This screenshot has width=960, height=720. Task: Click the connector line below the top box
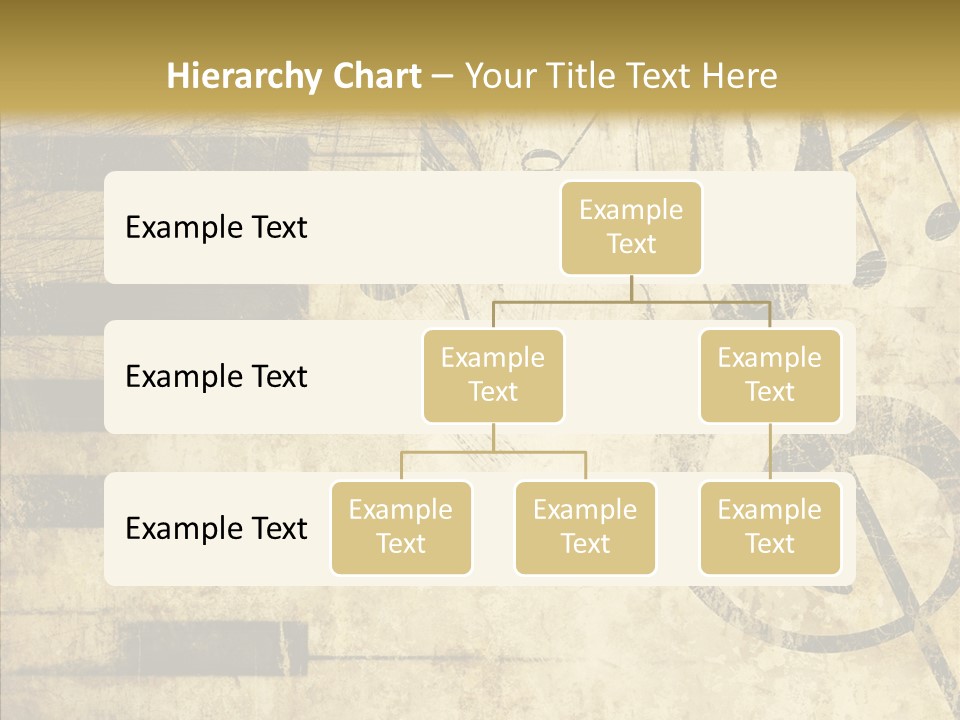(x=631, y=288)
